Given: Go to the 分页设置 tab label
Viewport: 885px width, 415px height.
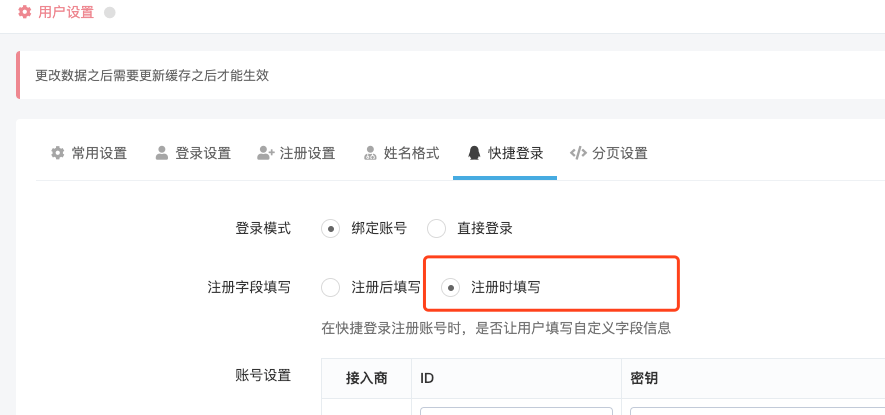Looking at the screenshot, I should click(620, 153).
